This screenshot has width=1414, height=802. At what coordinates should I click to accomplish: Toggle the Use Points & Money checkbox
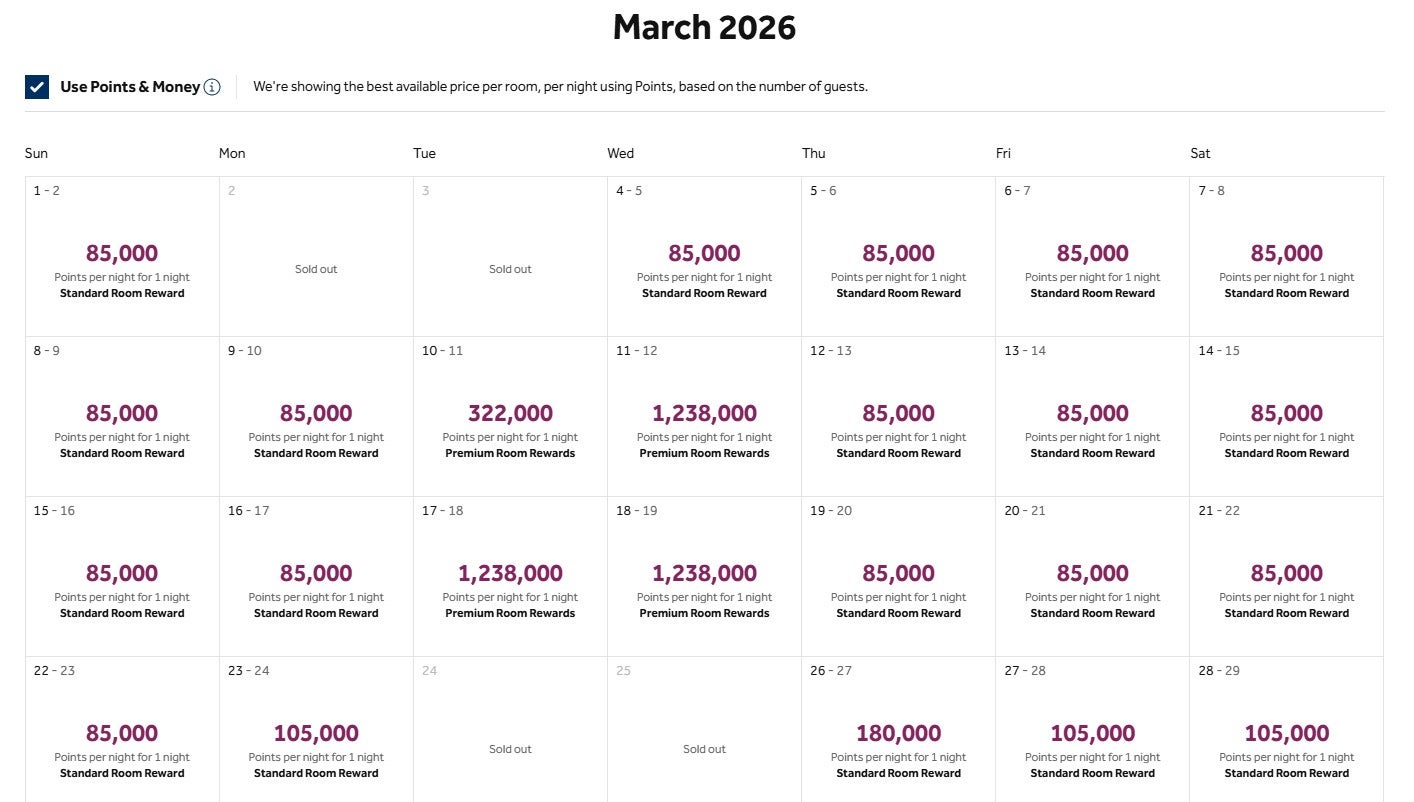pos(37,87)
